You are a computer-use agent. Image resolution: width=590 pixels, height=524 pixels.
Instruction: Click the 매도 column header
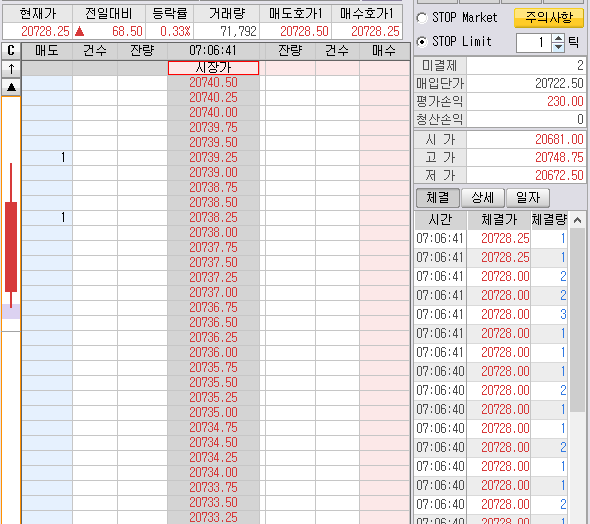(x=47, y=50)
